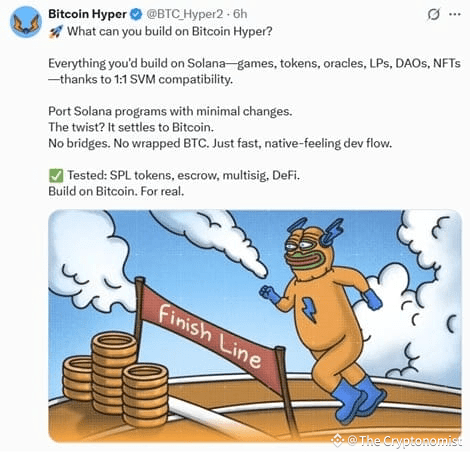The width and height of the screenshot is (470, 457).
Task: Open the Bitcoin Hyper profile avatar
Action: click(26, 22)
